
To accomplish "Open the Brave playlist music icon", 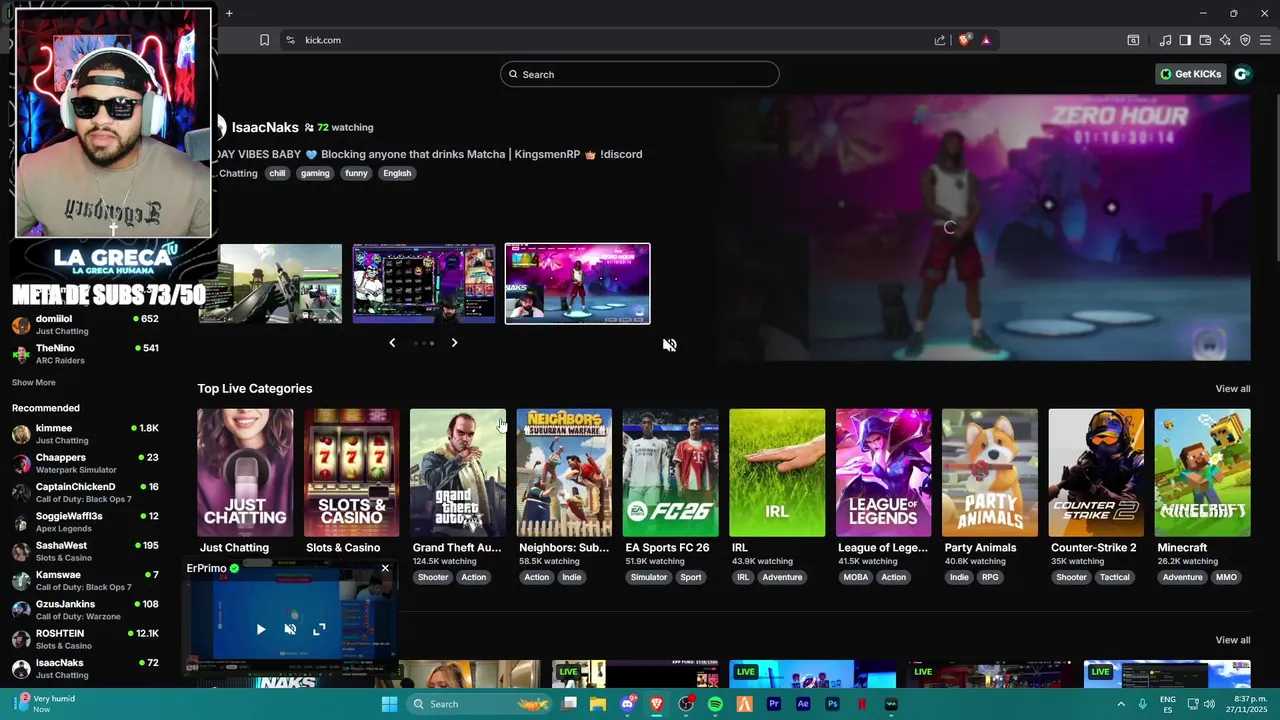I will (1165, 40).
